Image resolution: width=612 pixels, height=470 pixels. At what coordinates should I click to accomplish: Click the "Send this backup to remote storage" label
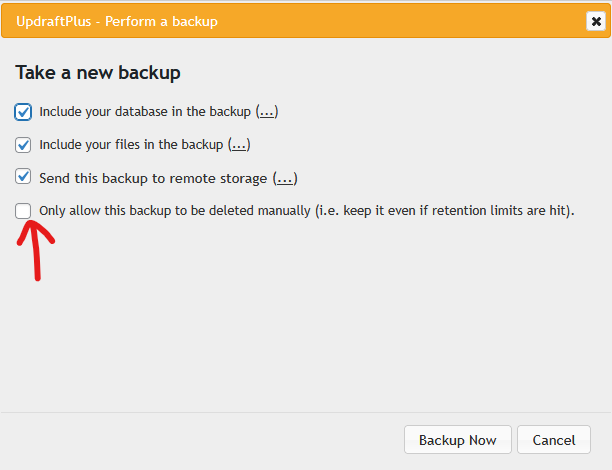pos(153,178)
